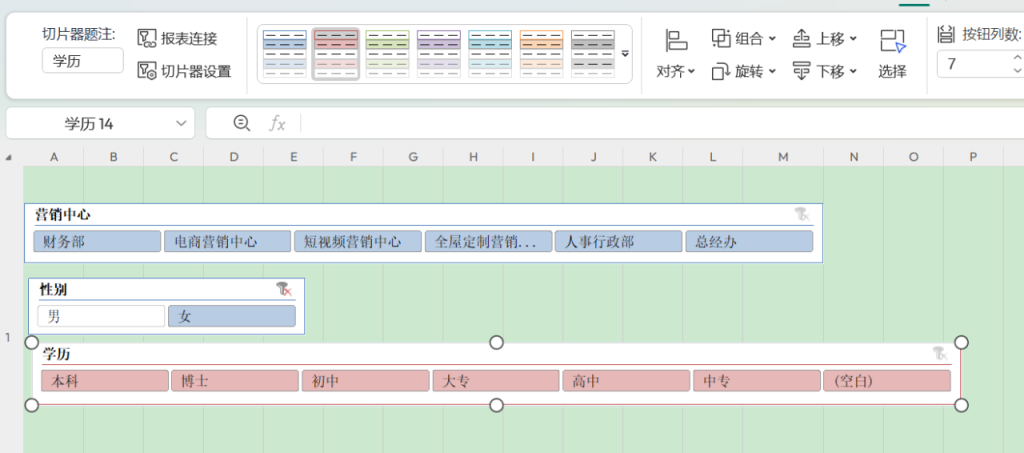The height and width of the screenshot is (453, 1024).
Task: Open 切片器设置 slicer settings
Action: 148,71
